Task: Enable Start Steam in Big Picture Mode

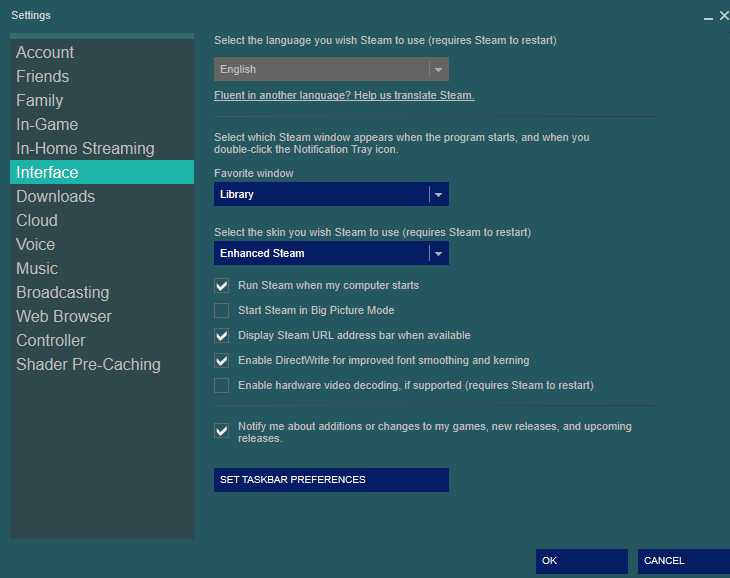Action: (222, 310)
